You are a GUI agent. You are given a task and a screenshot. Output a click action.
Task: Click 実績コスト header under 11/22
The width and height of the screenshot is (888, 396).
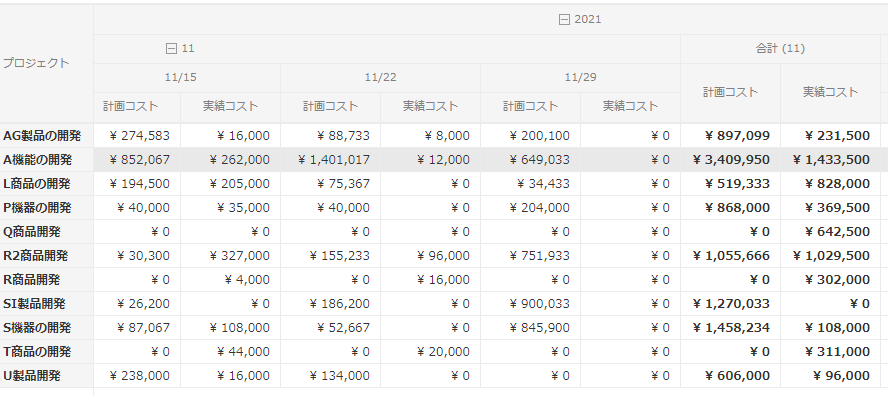[x=430, y=107]
